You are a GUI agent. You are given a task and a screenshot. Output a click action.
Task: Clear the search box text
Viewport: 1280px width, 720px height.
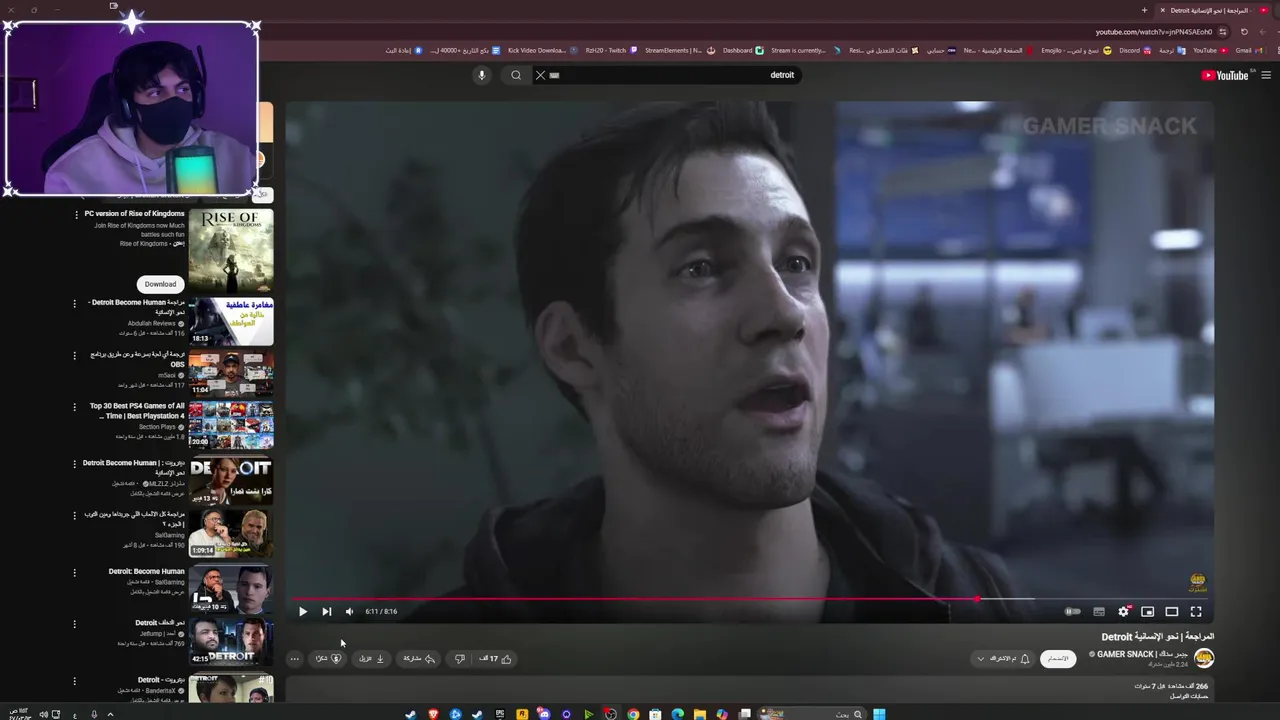click(540, 75)
